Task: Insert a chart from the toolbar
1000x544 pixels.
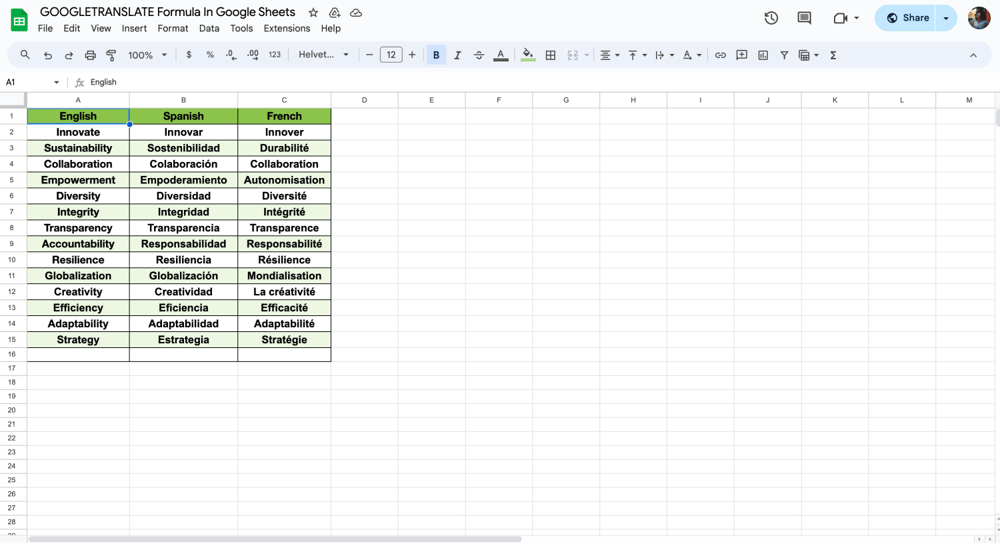Action: pyautogui.click(x=763, y=55)
